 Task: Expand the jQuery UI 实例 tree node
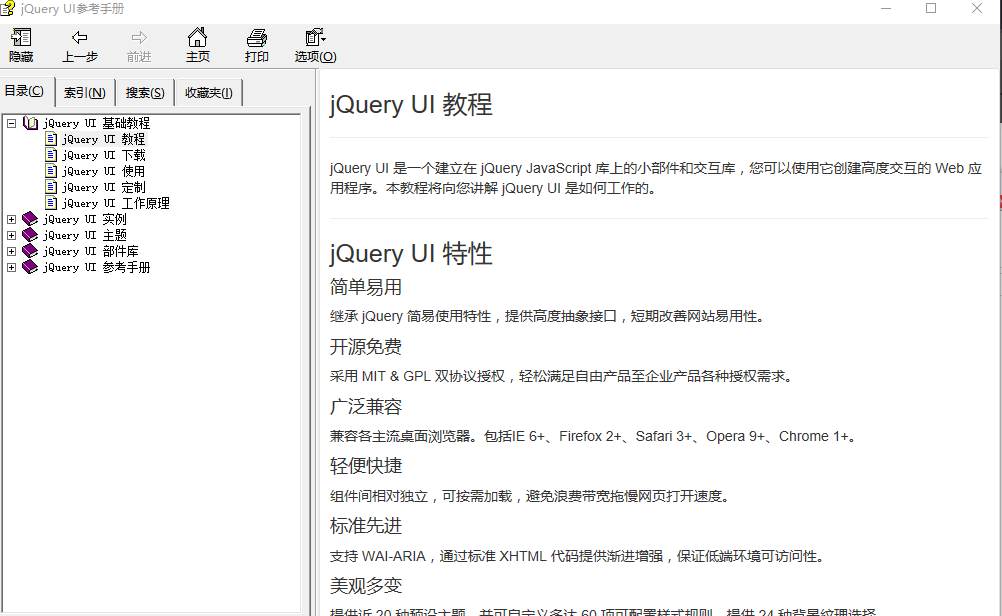point(10,219)
